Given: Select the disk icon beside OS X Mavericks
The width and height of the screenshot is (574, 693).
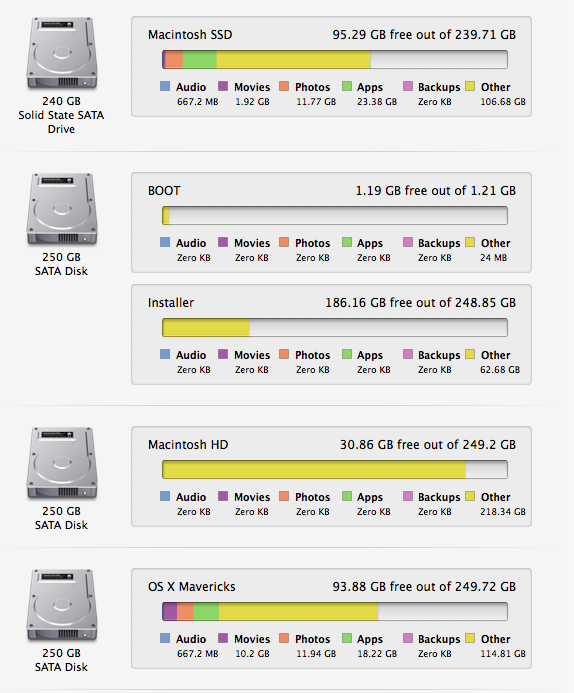Looking at the screenshot, I should (62, 605).
